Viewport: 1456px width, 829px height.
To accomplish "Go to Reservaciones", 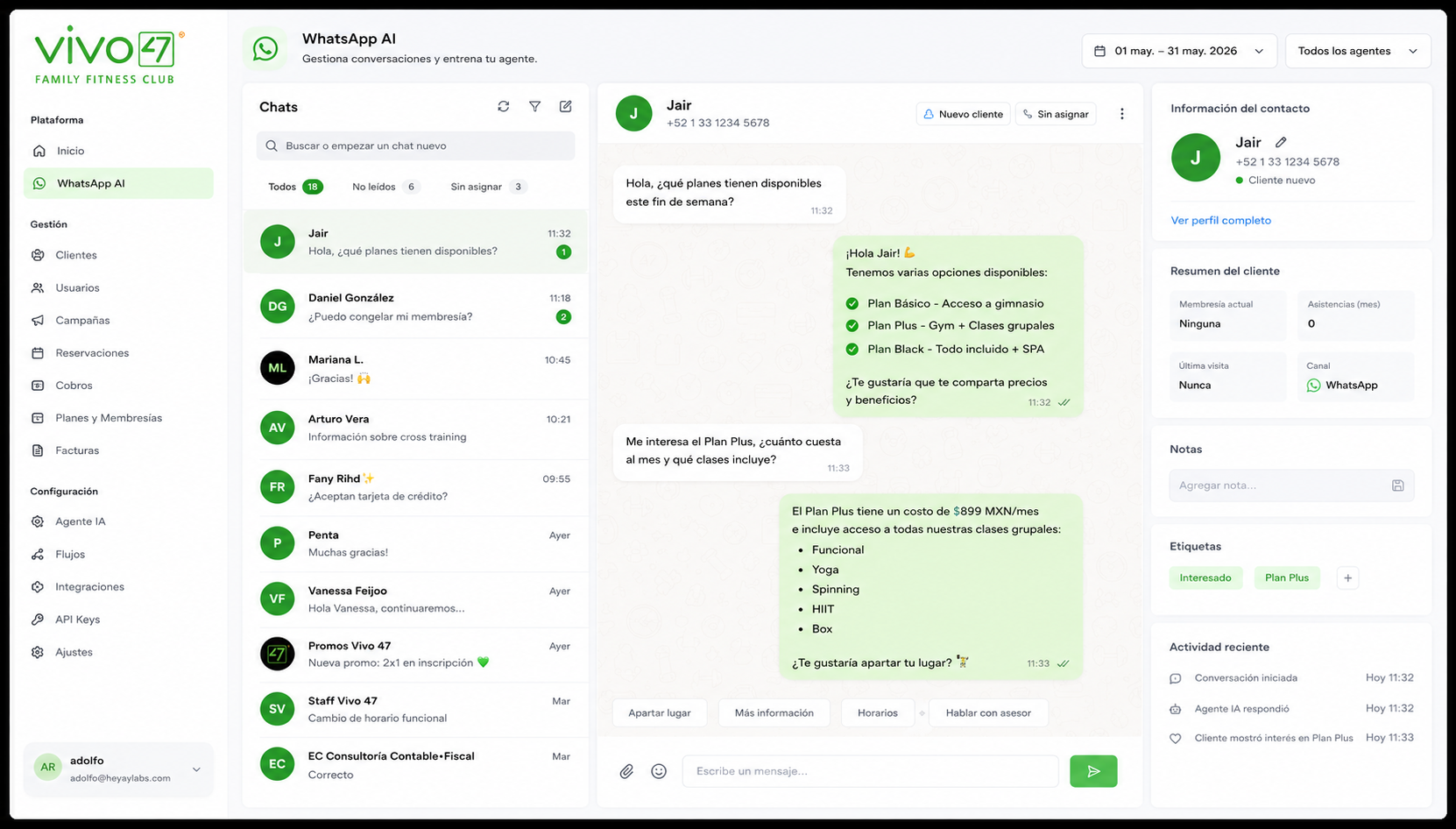I will pyautogui.click(x=118, y=352).
